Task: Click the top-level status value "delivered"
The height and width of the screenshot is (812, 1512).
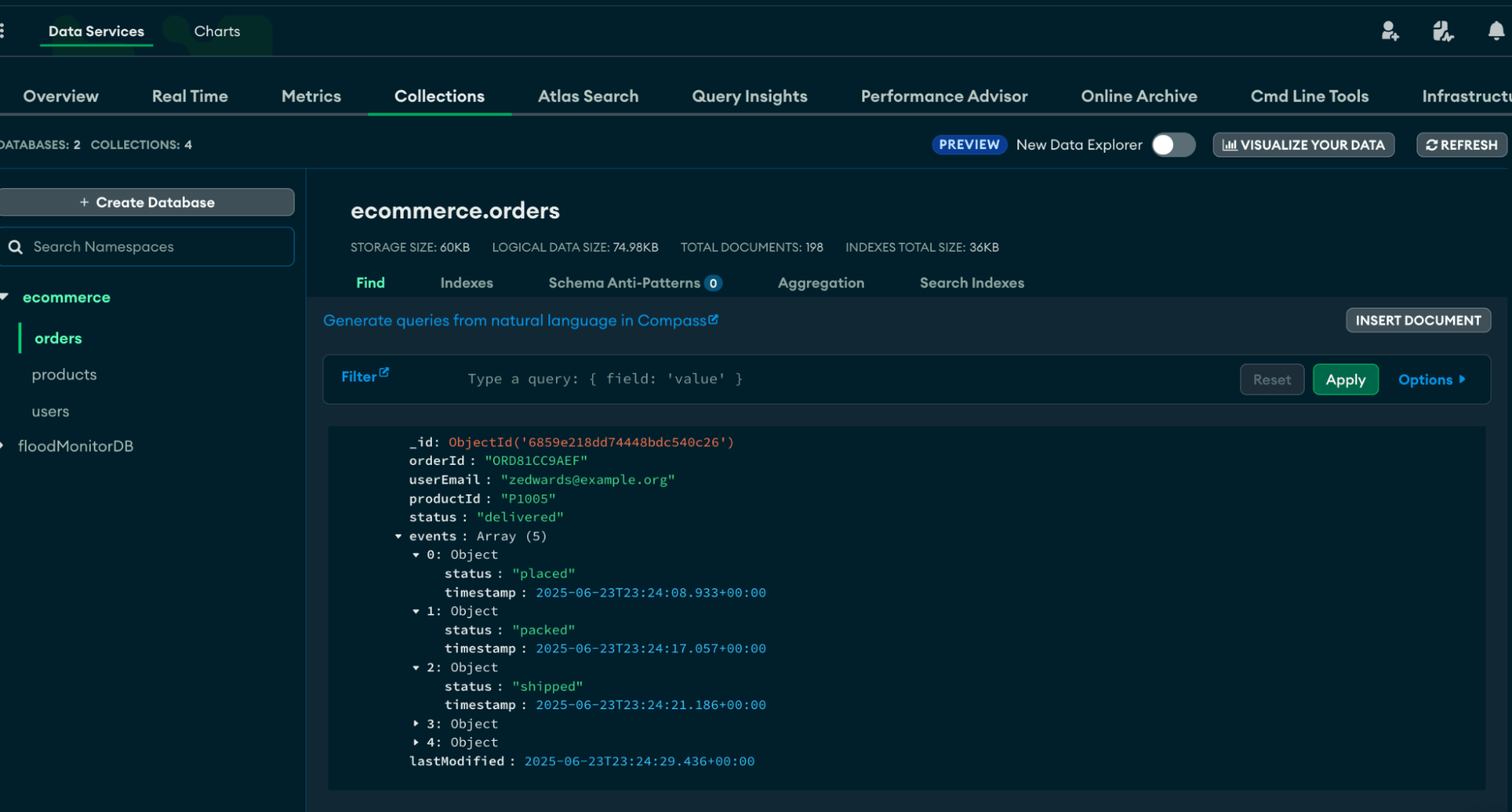Action: click(520, 517)
